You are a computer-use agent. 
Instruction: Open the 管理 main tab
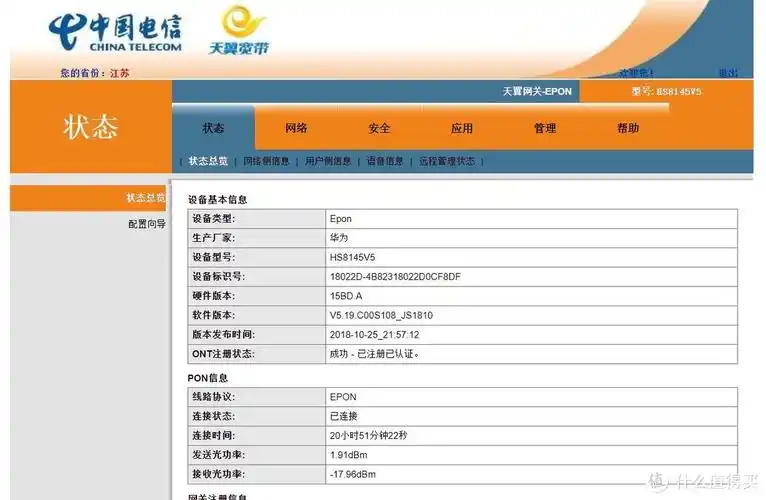tap(545, 129)
